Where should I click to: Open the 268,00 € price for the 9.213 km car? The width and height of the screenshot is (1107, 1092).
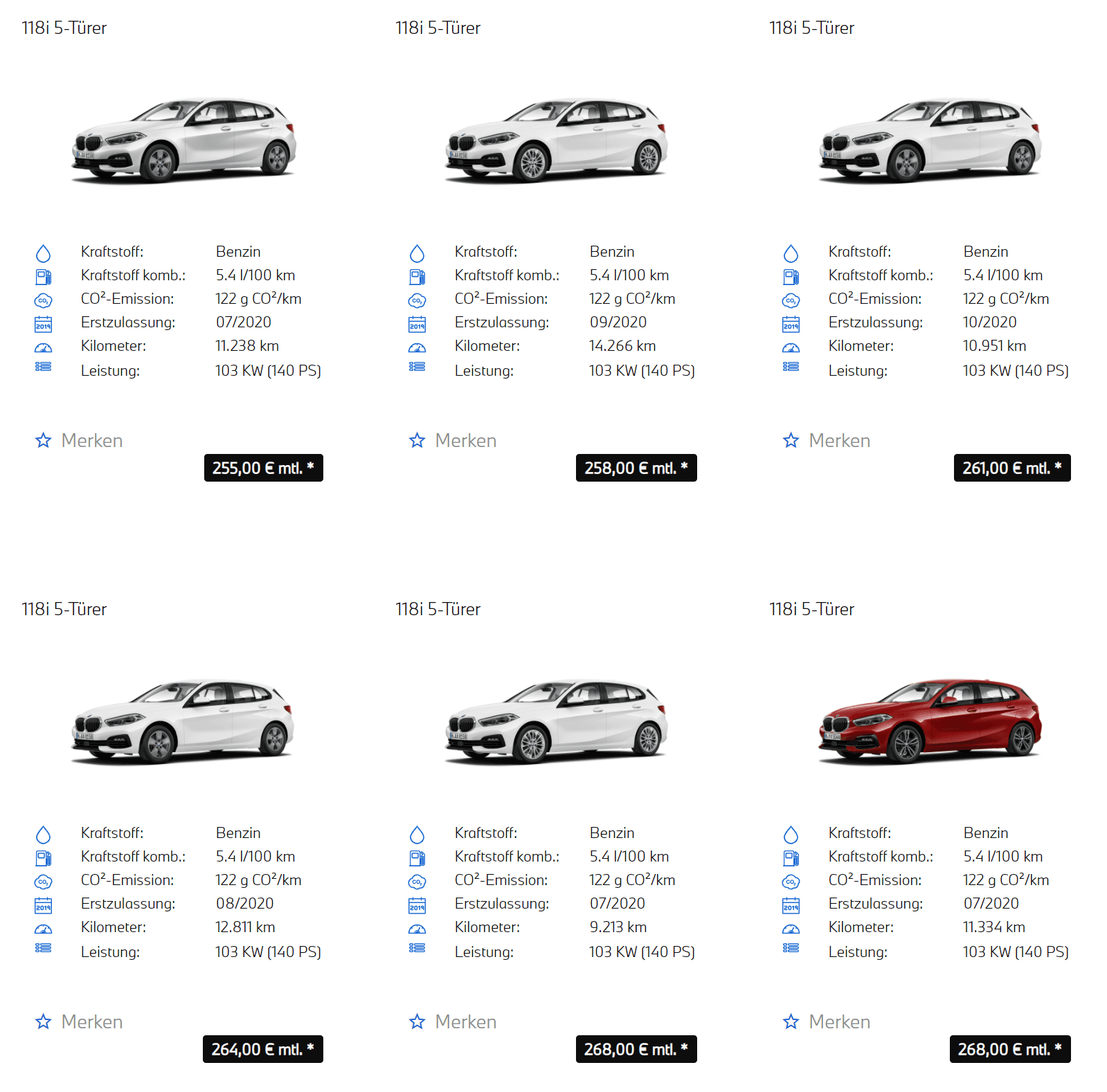636,1049
